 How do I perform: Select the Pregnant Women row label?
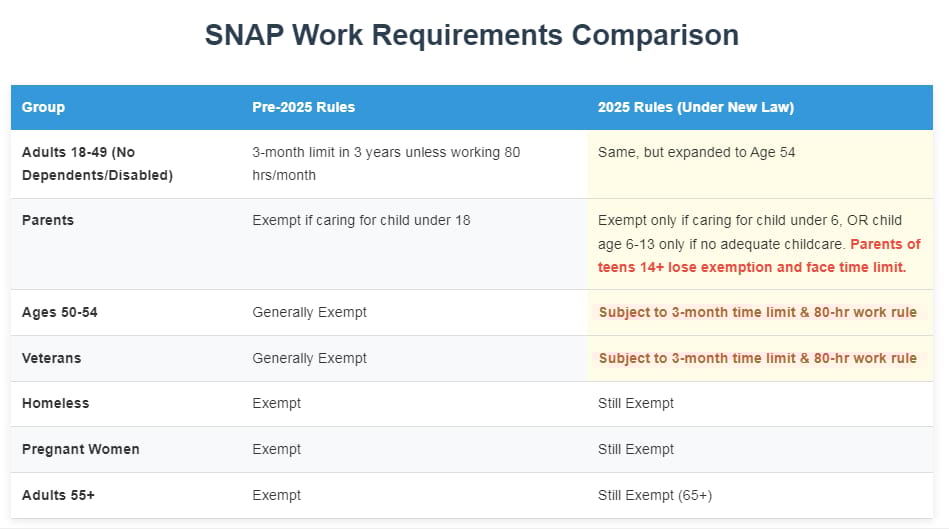click(x=80, y=449)
